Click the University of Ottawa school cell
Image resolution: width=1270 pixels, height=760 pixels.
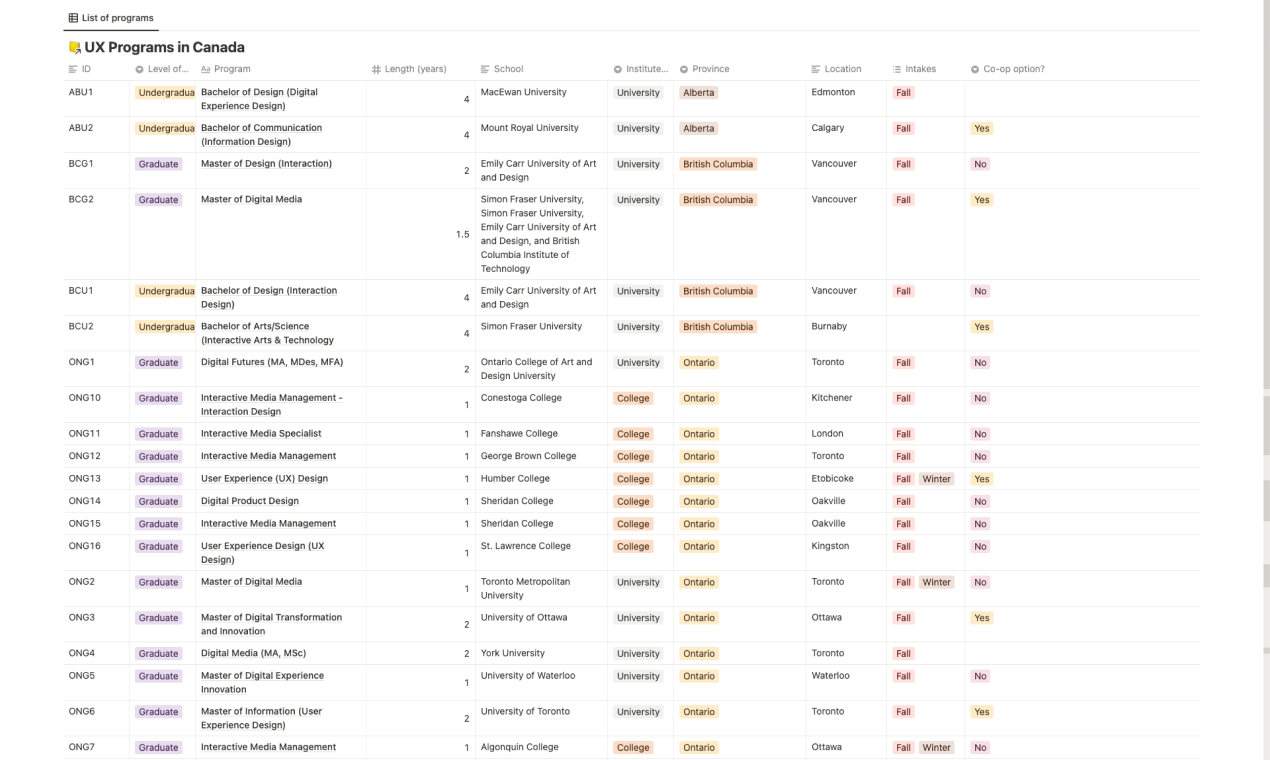click(541, 624)
